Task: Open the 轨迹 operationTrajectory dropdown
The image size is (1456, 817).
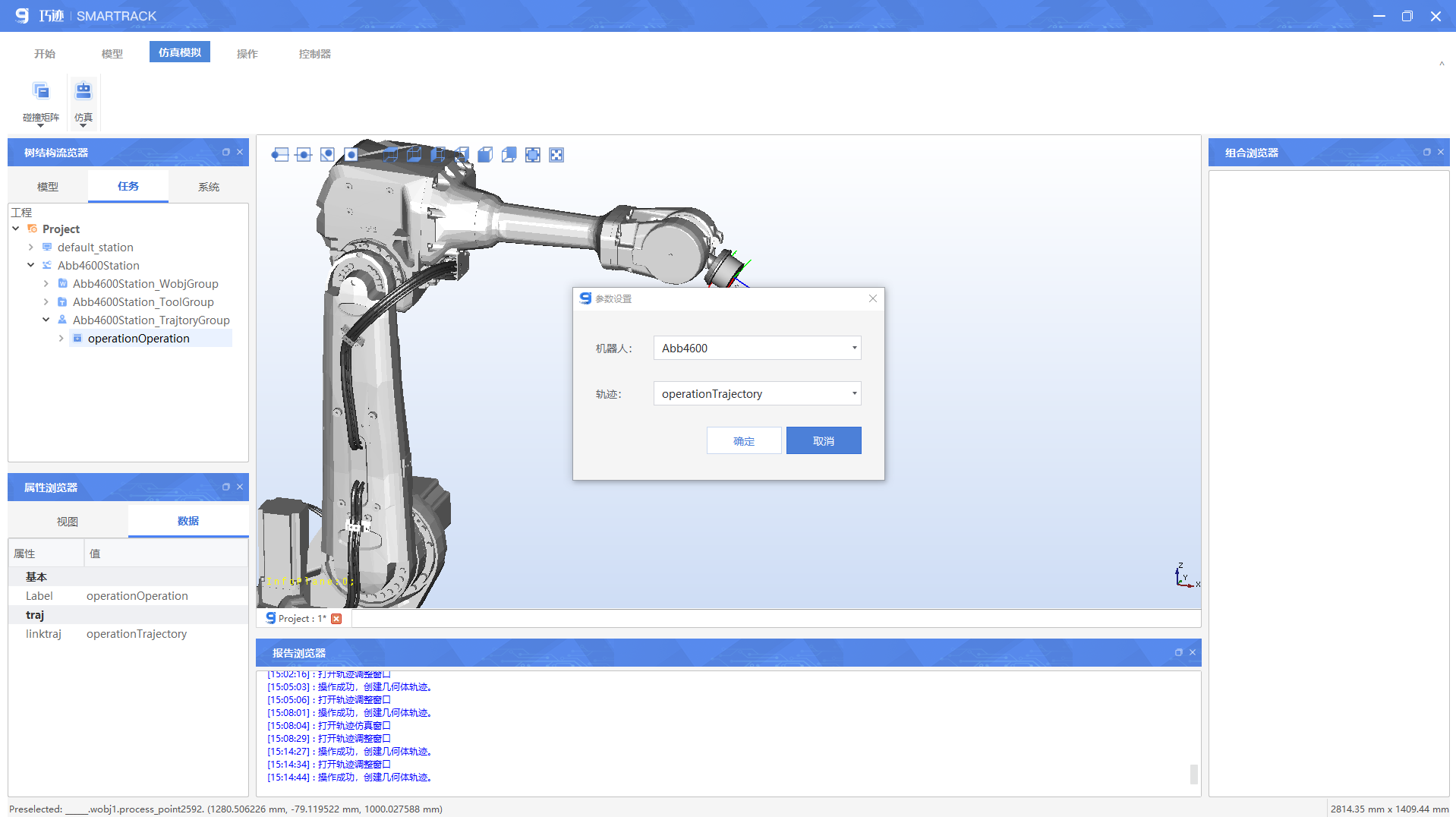Action: point(757,393)
